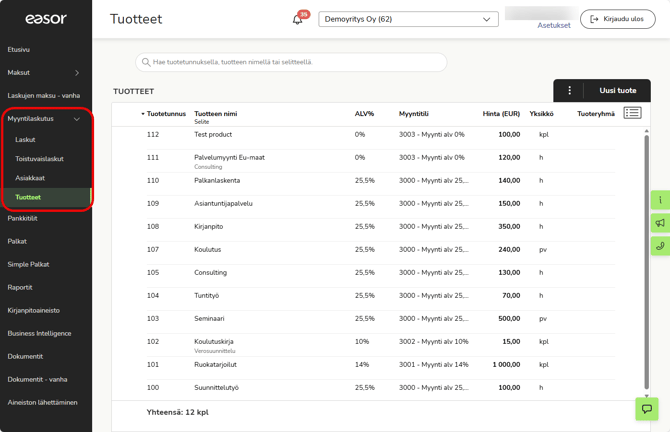Open Asiakkaat in the sidebar

(30, 178)
